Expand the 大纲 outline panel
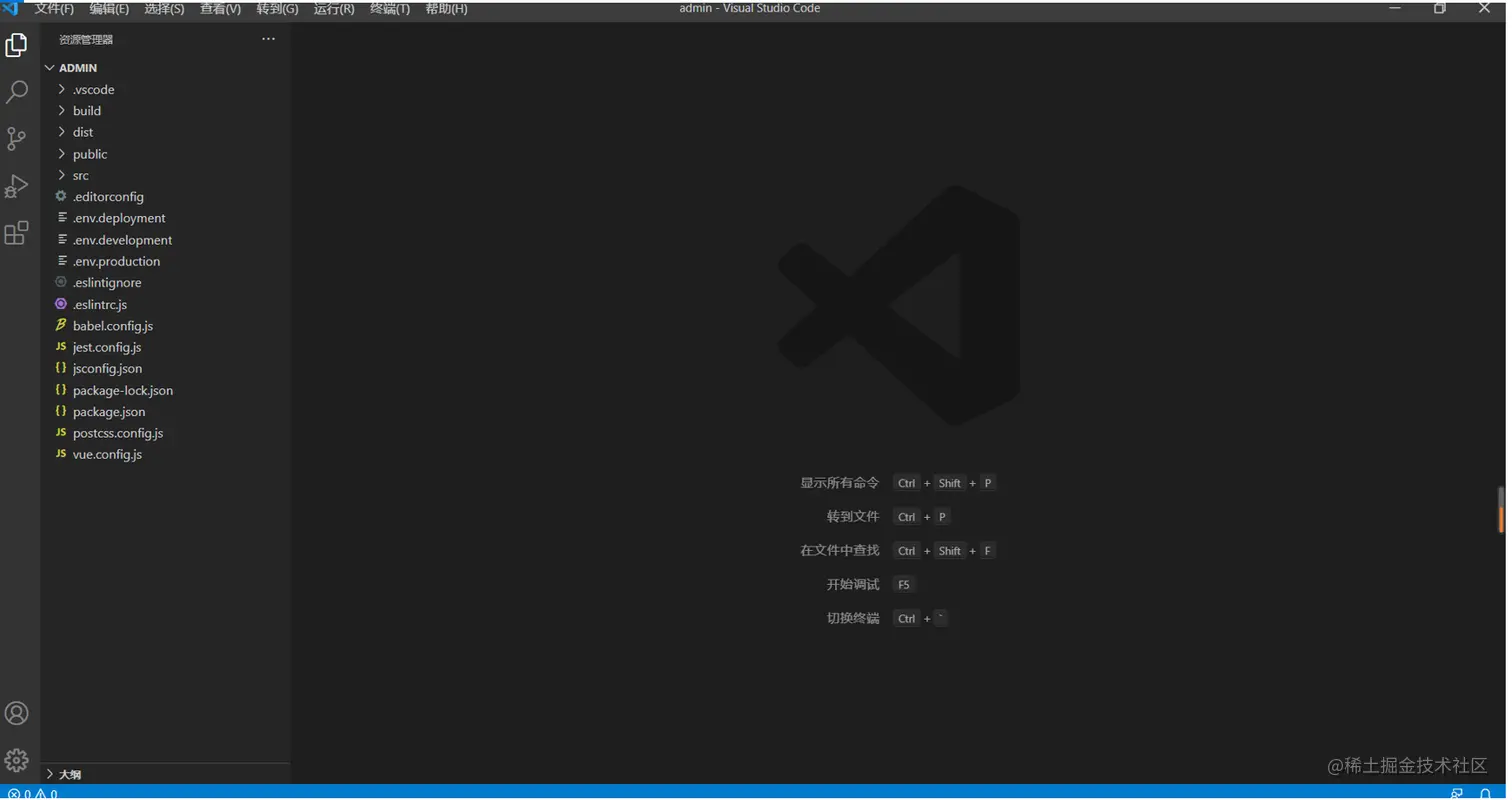1512x800 pixels. pyautogui.click(x=165, y=774)
